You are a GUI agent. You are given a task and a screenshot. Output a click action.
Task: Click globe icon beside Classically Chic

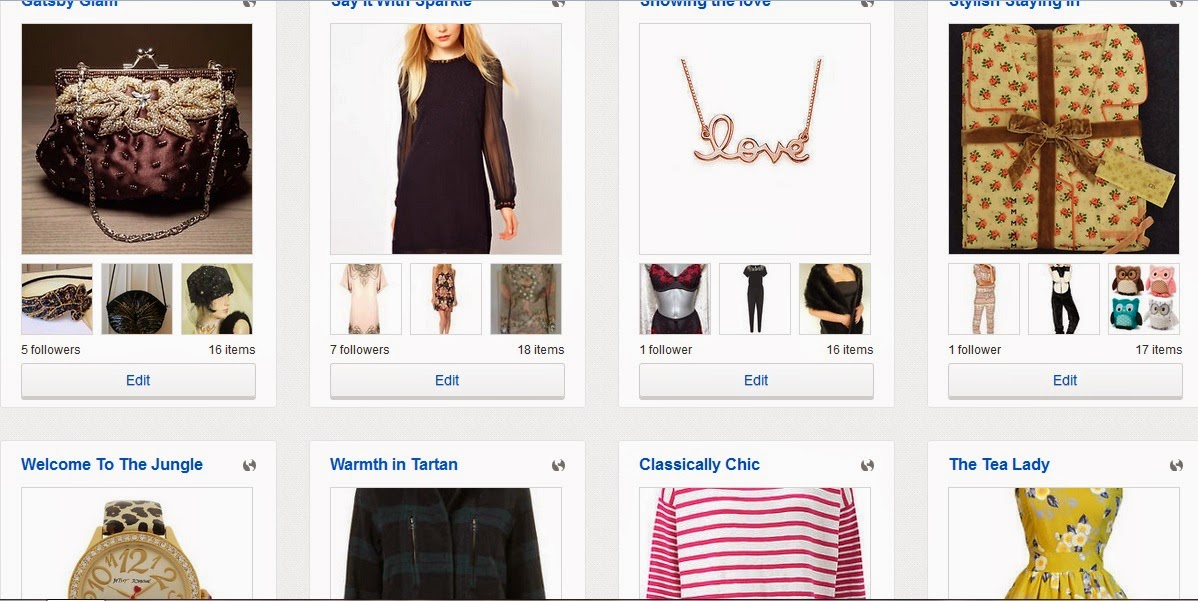pyautogui.click(x=867, y=465)
